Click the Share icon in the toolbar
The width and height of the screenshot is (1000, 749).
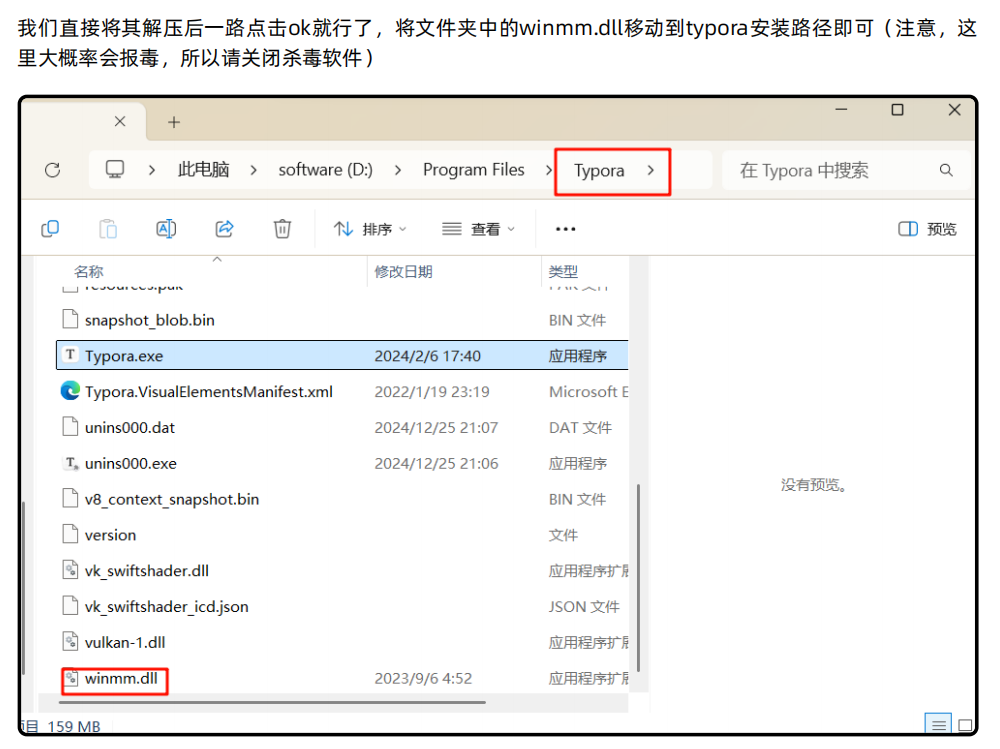tap(224, 229)
